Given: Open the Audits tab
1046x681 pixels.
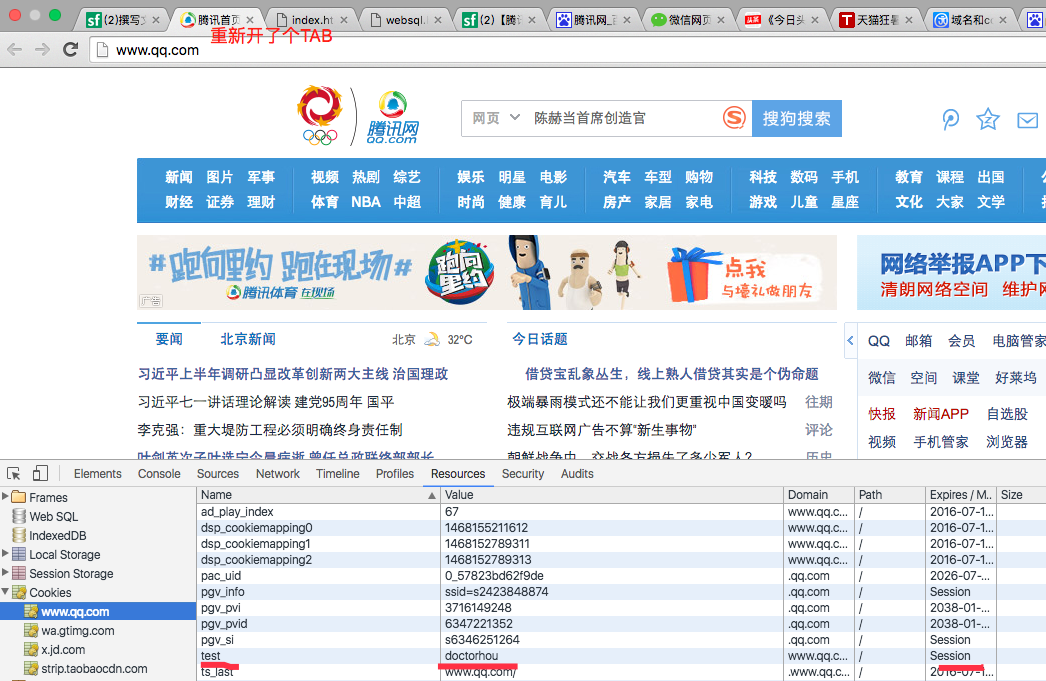Looking at the screenshot, I should 577,474.
